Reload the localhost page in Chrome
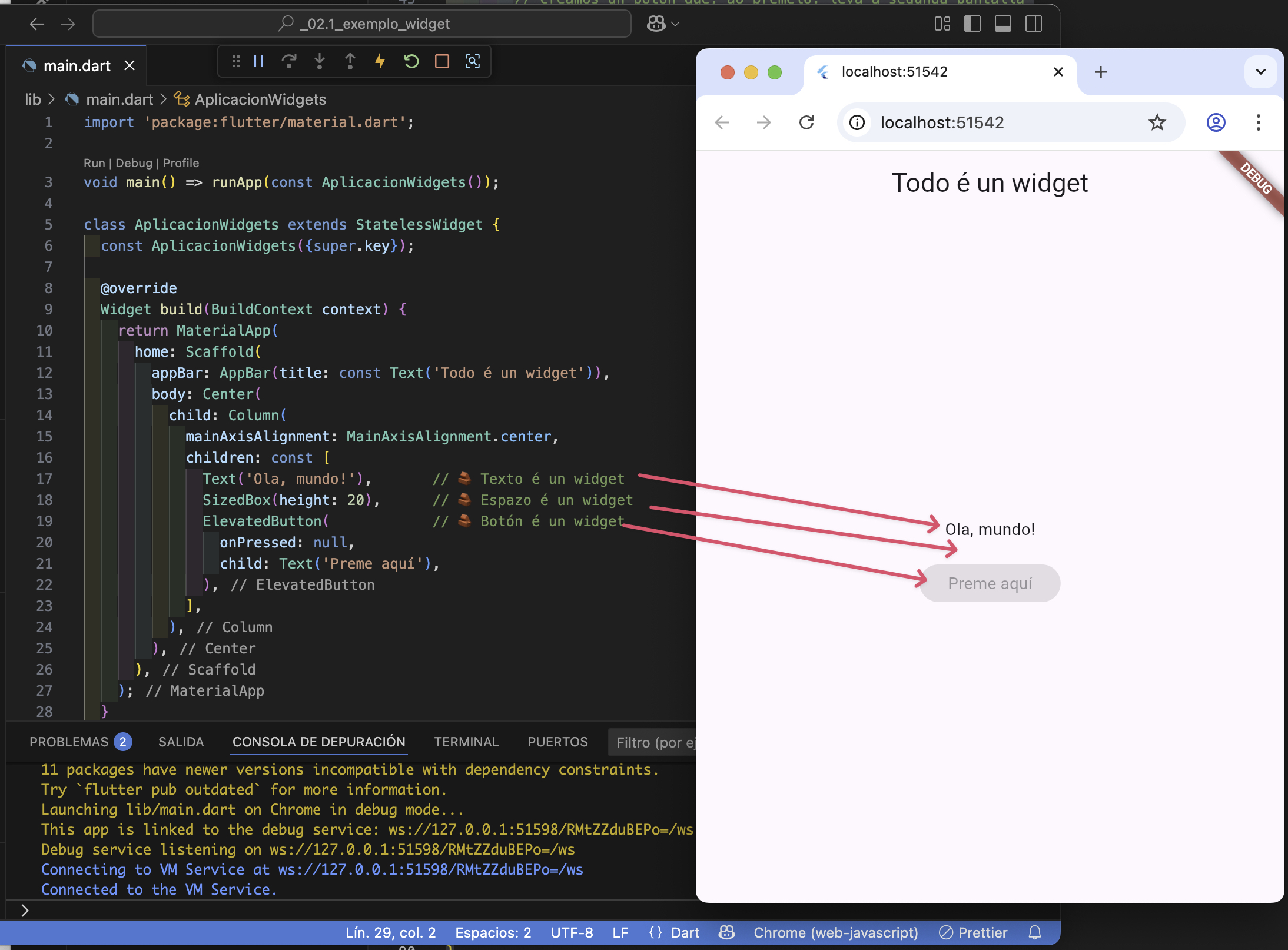Screen dimensions: 1288x950 (x=806, y=122)
